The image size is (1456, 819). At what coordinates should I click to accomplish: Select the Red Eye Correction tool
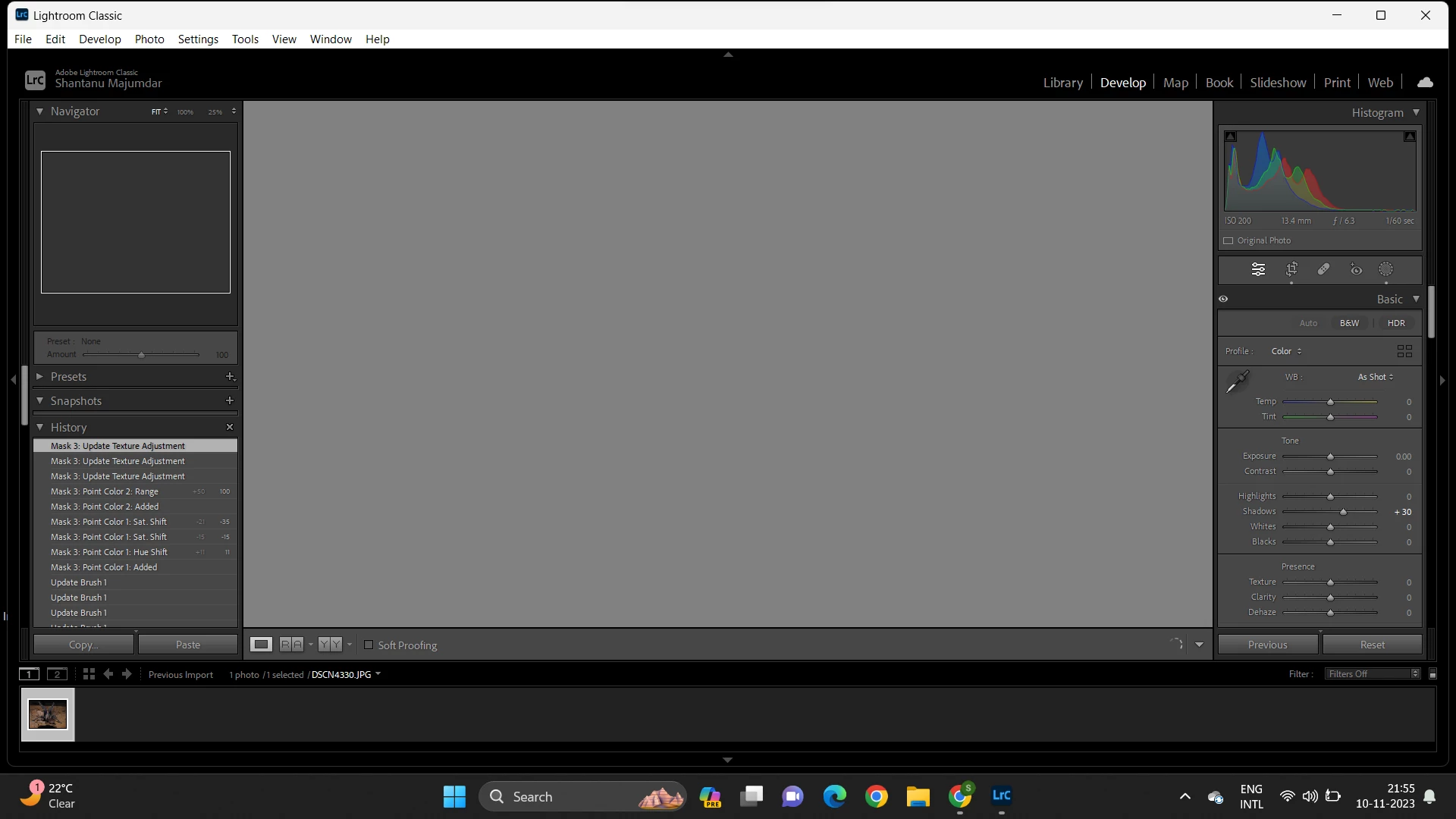[x=1356, y=269]
